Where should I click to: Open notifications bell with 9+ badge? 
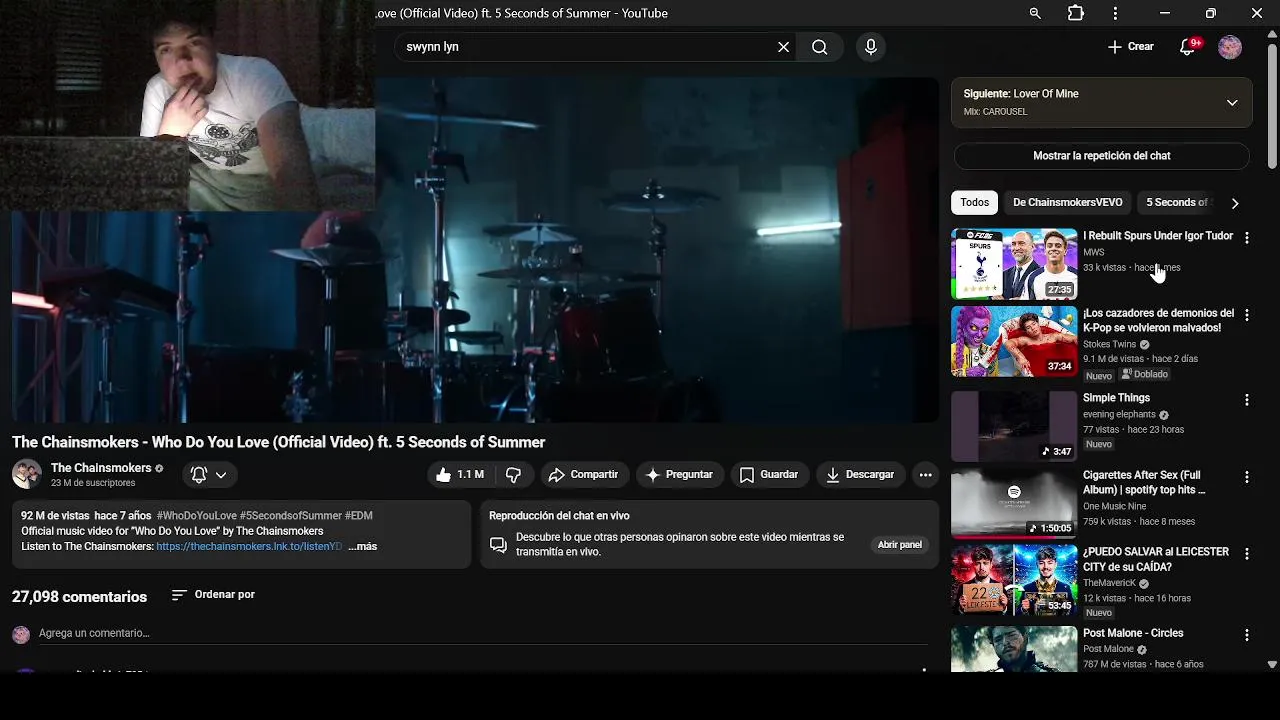coord(1188,47)
